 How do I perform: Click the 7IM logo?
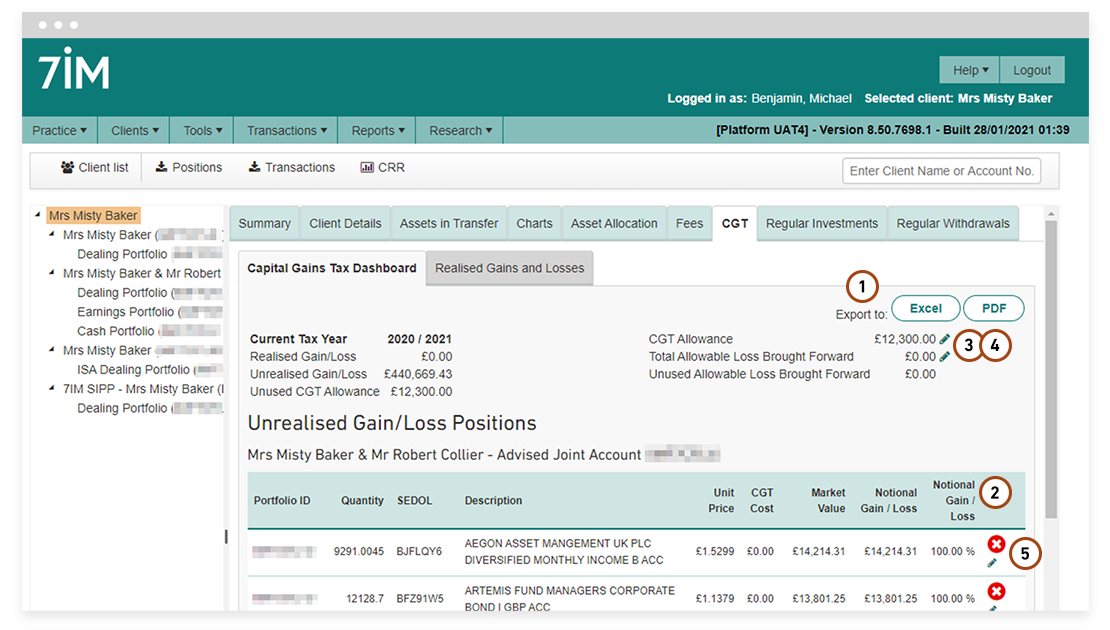(74, 69)
